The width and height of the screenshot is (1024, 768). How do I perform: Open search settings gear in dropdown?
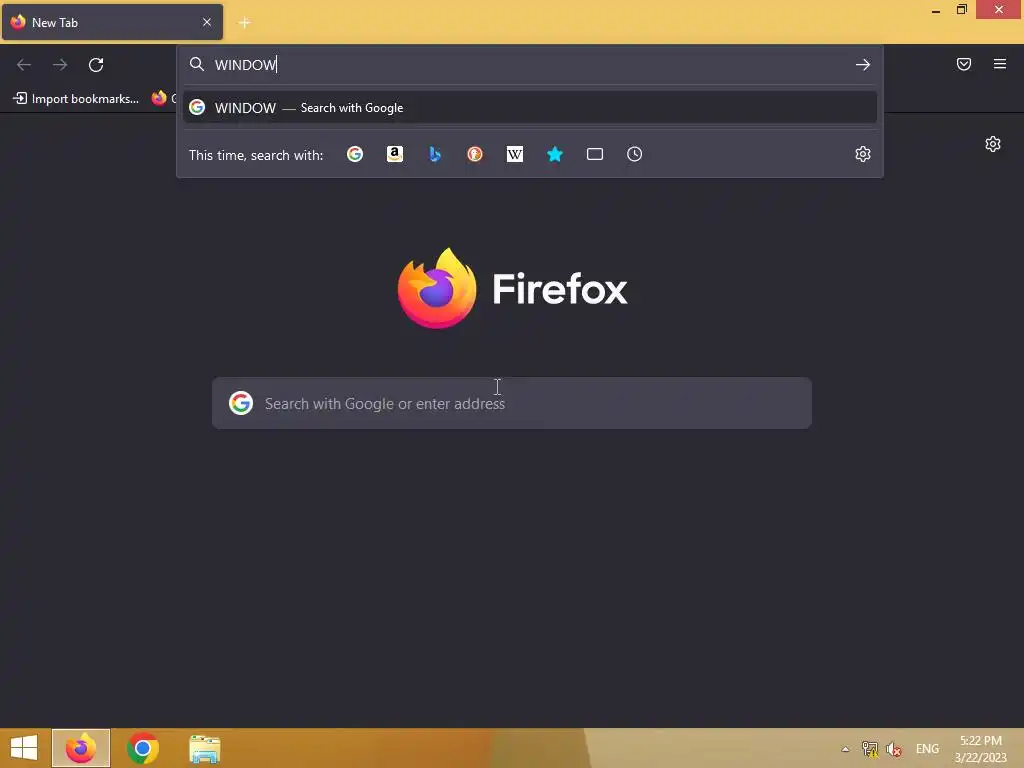pyautogui.click(x=863, y=154)
